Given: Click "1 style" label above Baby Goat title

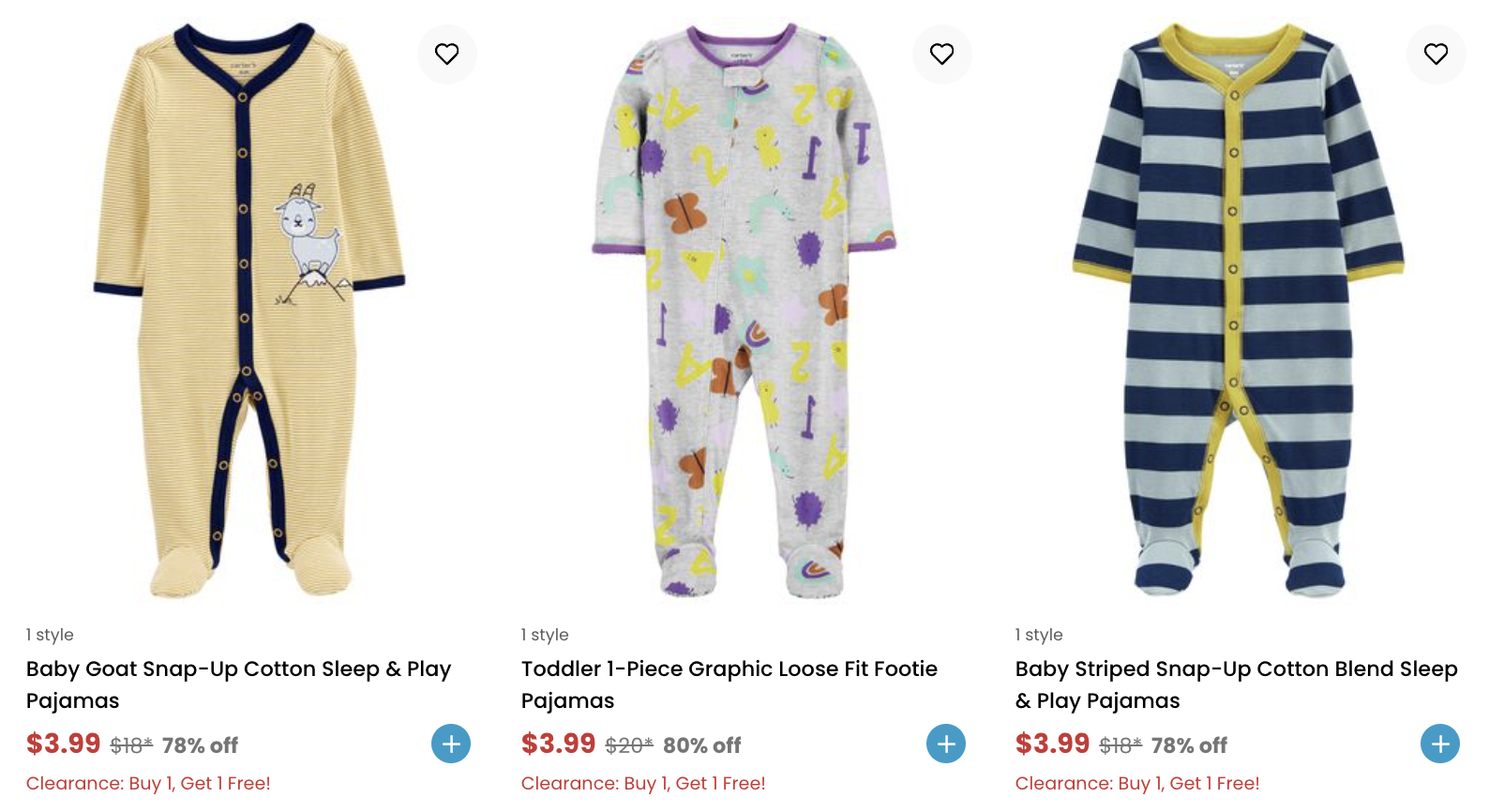Looking at the screenshot, I should 50,635.
